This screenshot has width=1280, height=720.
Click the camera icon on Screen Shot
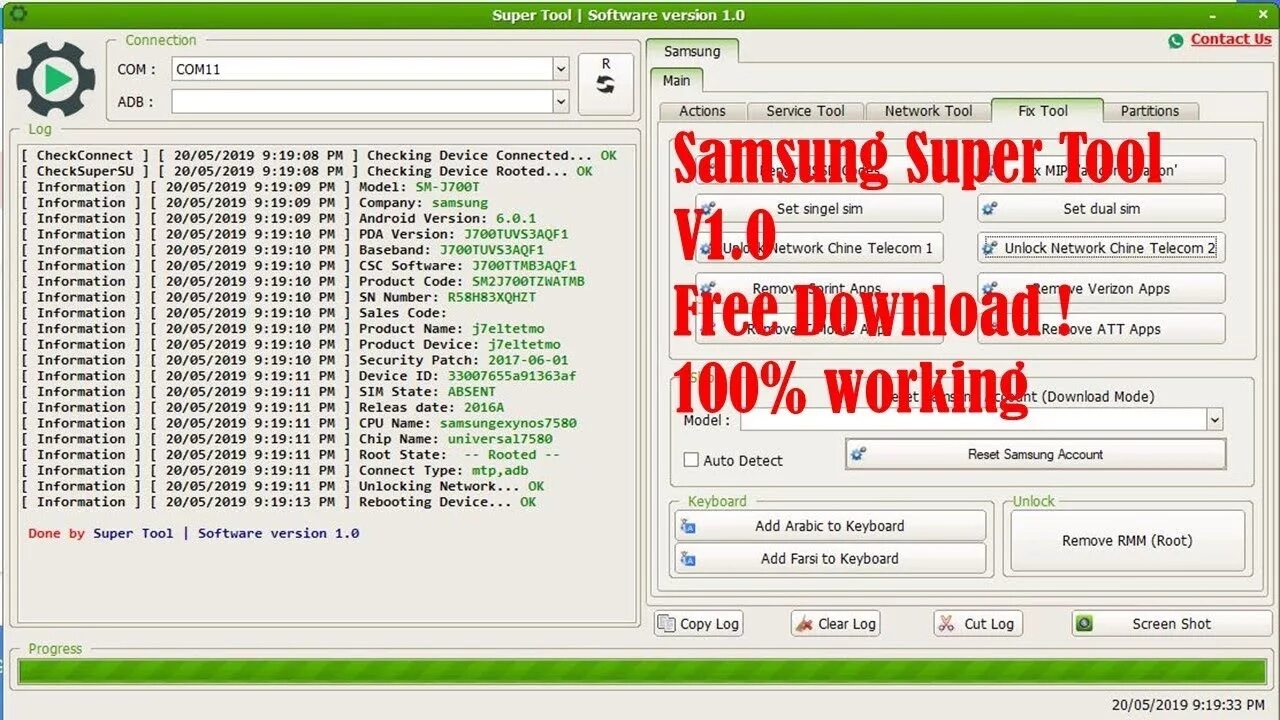coord(1084,624)
